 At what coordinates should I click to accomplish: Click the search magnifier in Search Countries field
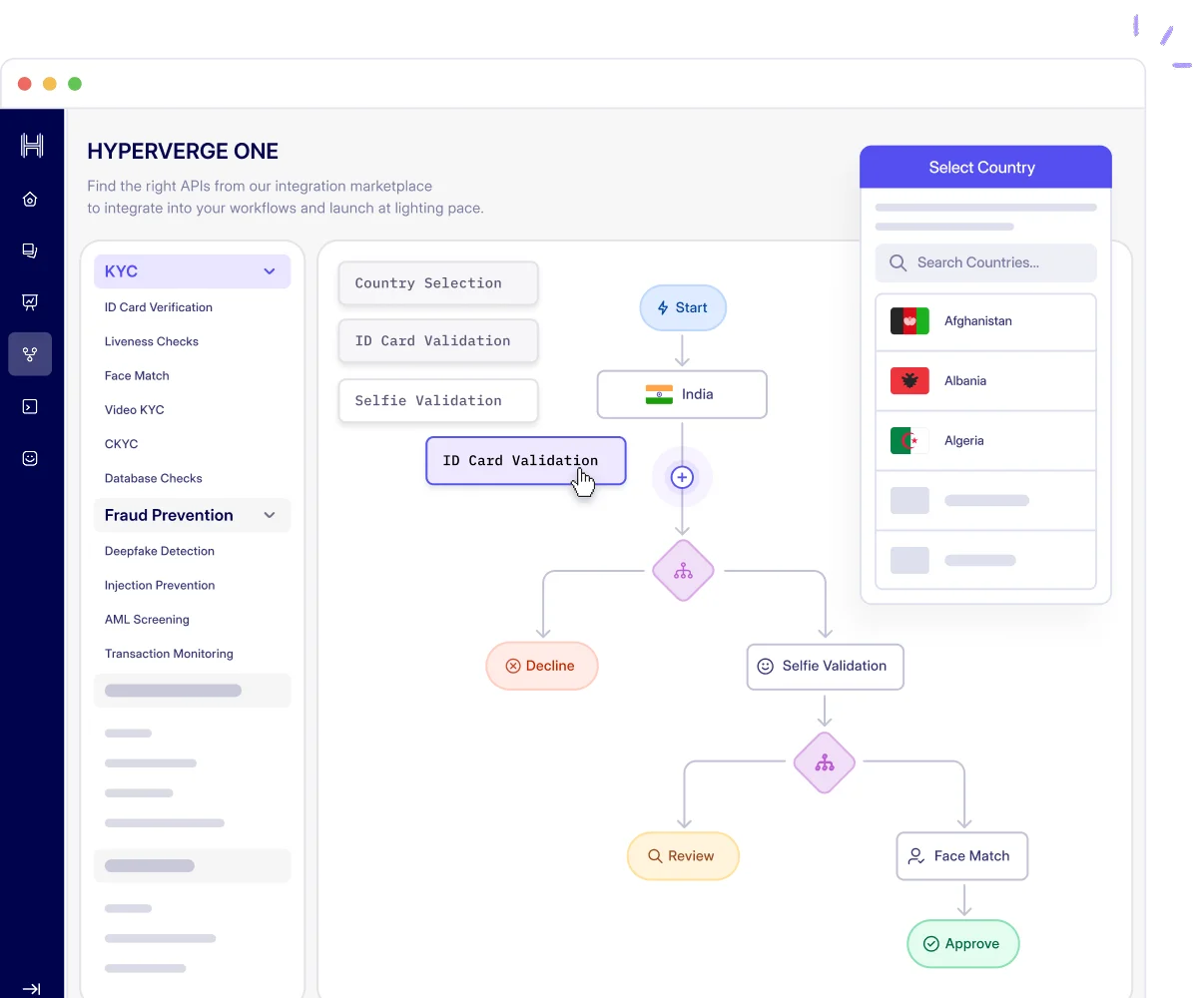point(898,262)
